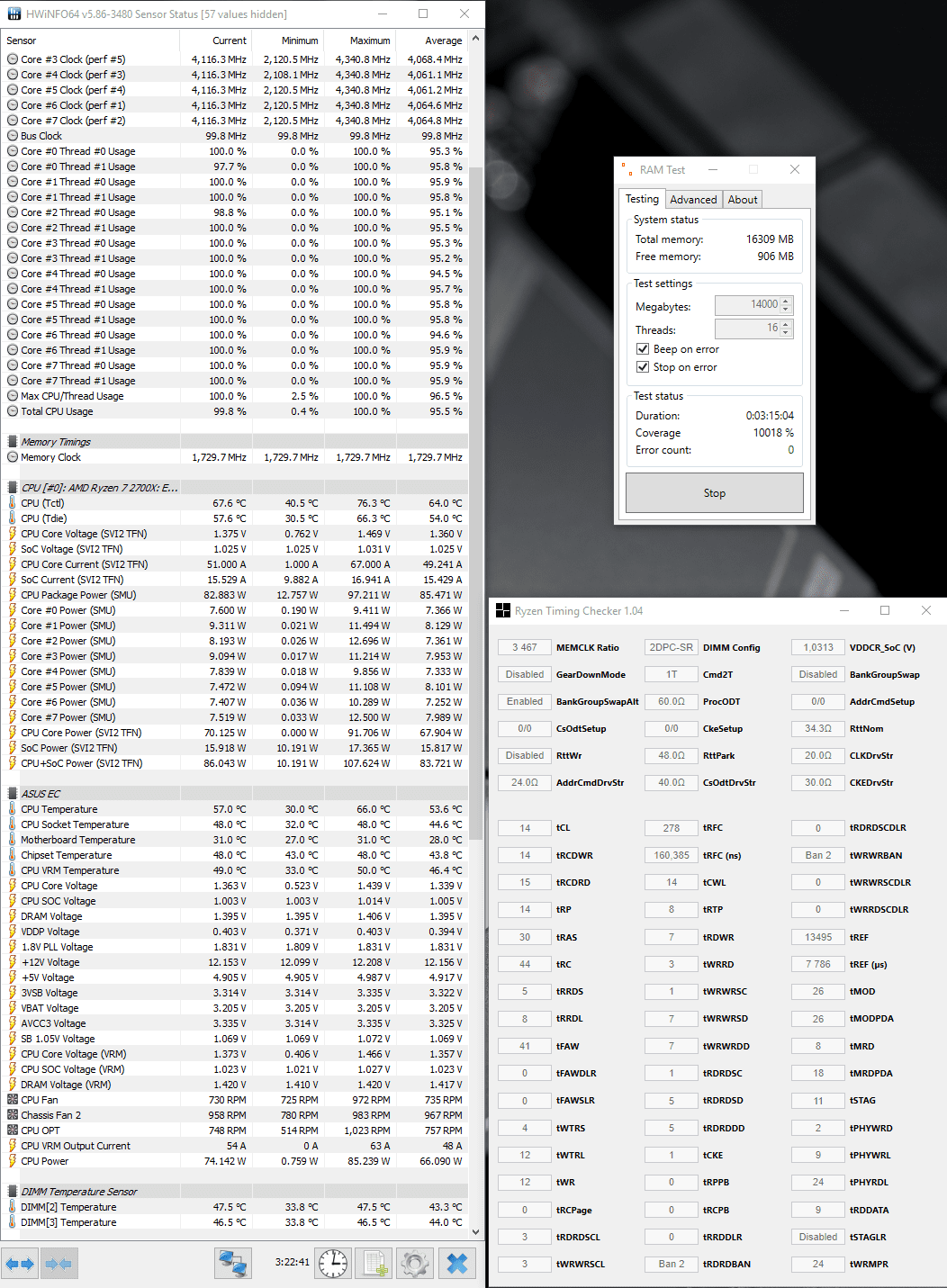
Task: Collapse the ASUS EC sensor group
Action: click(13, 794)
